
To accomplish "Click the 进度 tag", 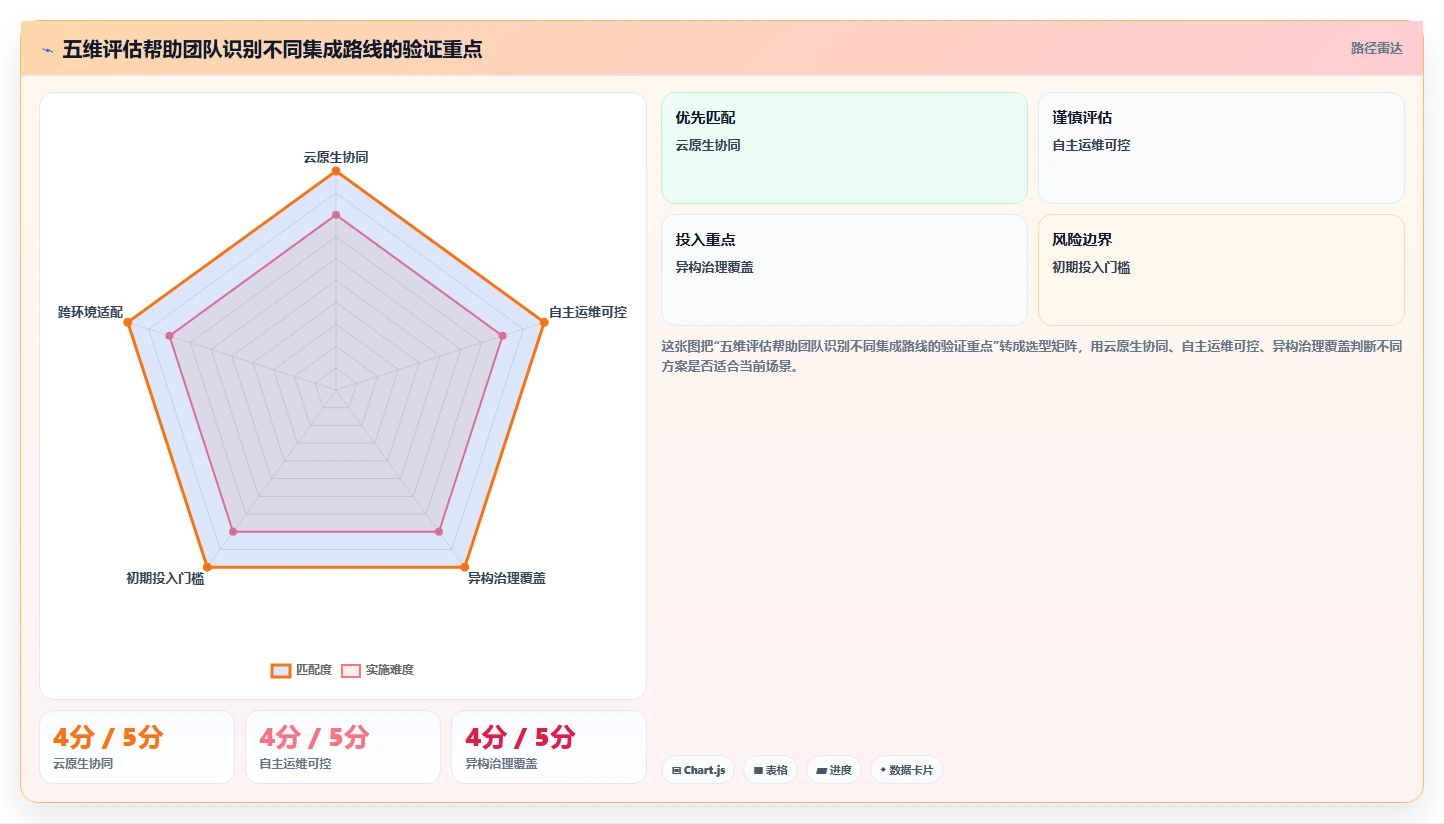I will [833, 770].
